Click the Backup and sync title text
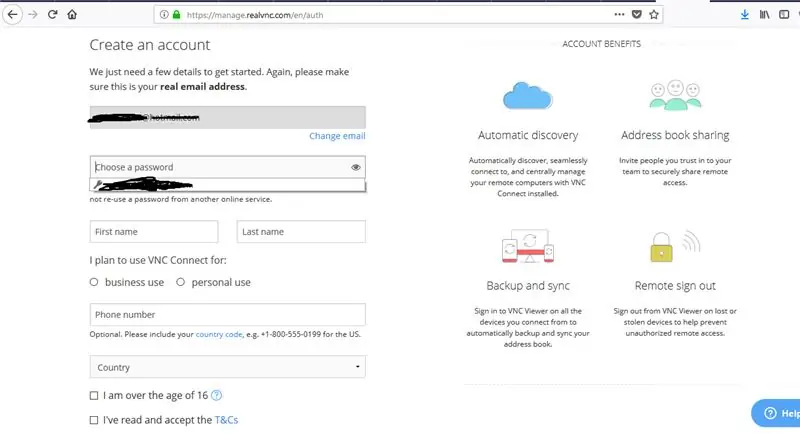The width and height of the screenshot is (800, 435). (x=528, y=286)
